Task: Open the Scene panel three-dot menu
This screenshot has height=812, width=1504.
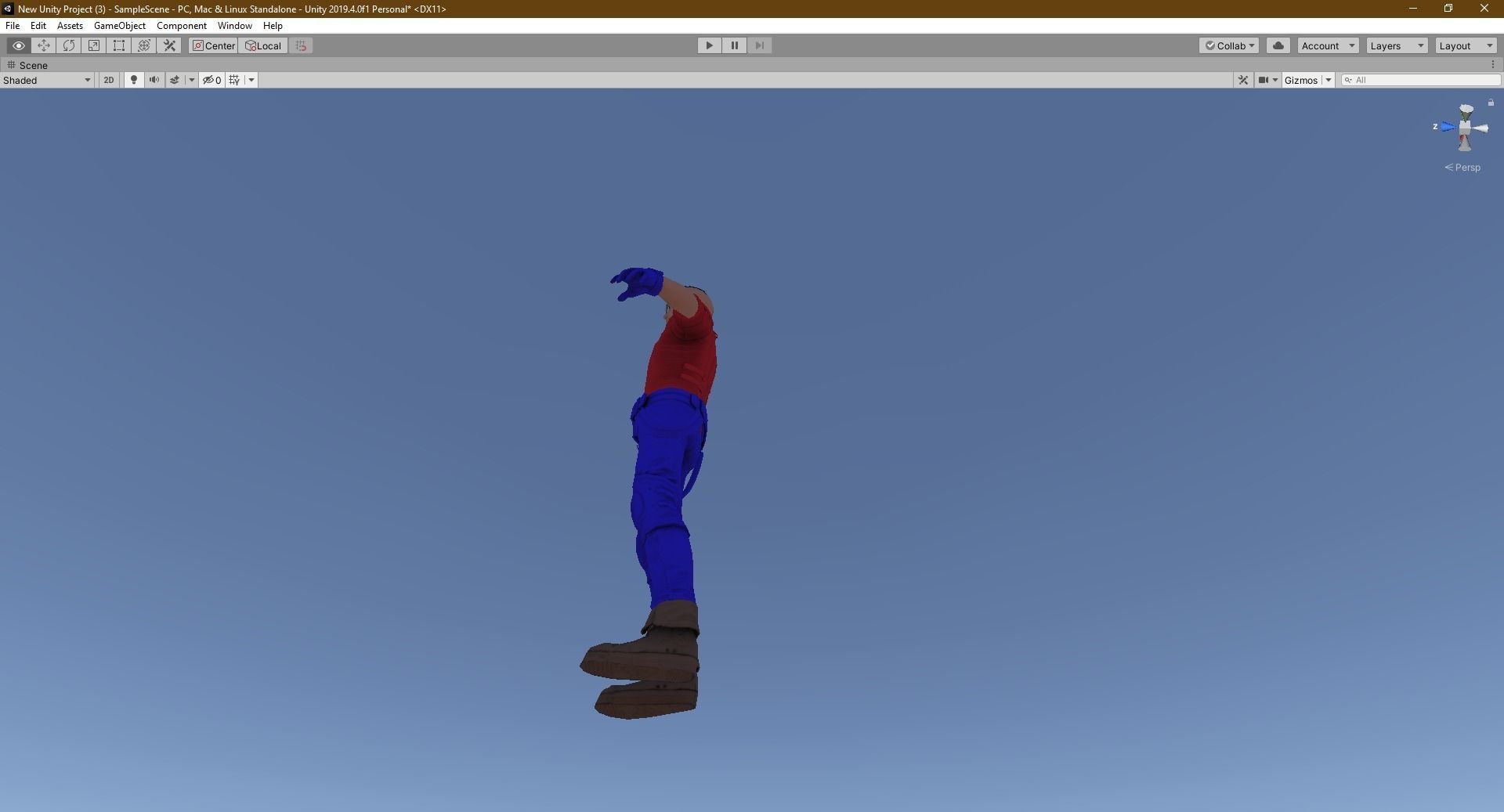Action: click(1492, 65)
